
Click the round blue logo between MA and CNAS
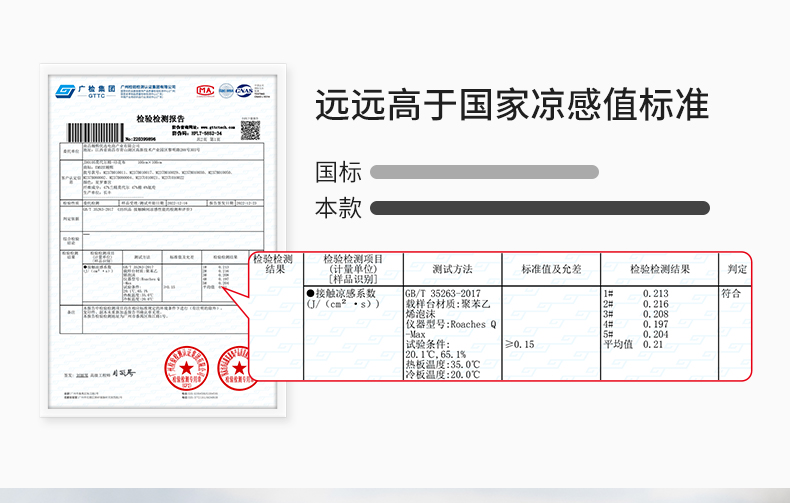click(x=226, y=91)
